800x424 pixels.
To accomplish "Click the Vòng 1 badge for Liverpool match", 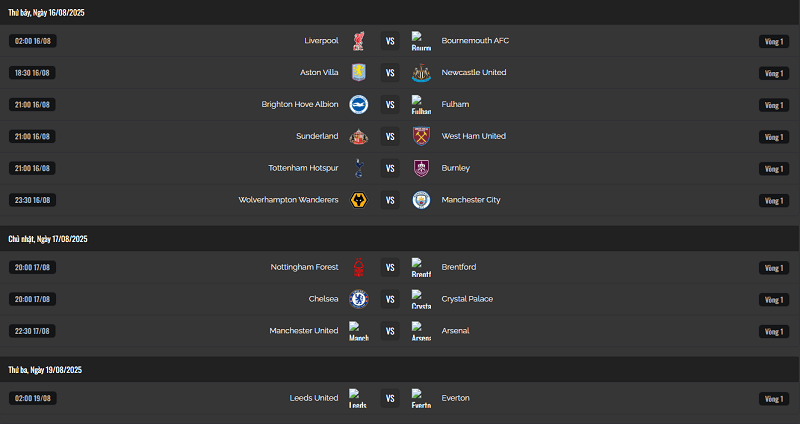I will [774, 41].
